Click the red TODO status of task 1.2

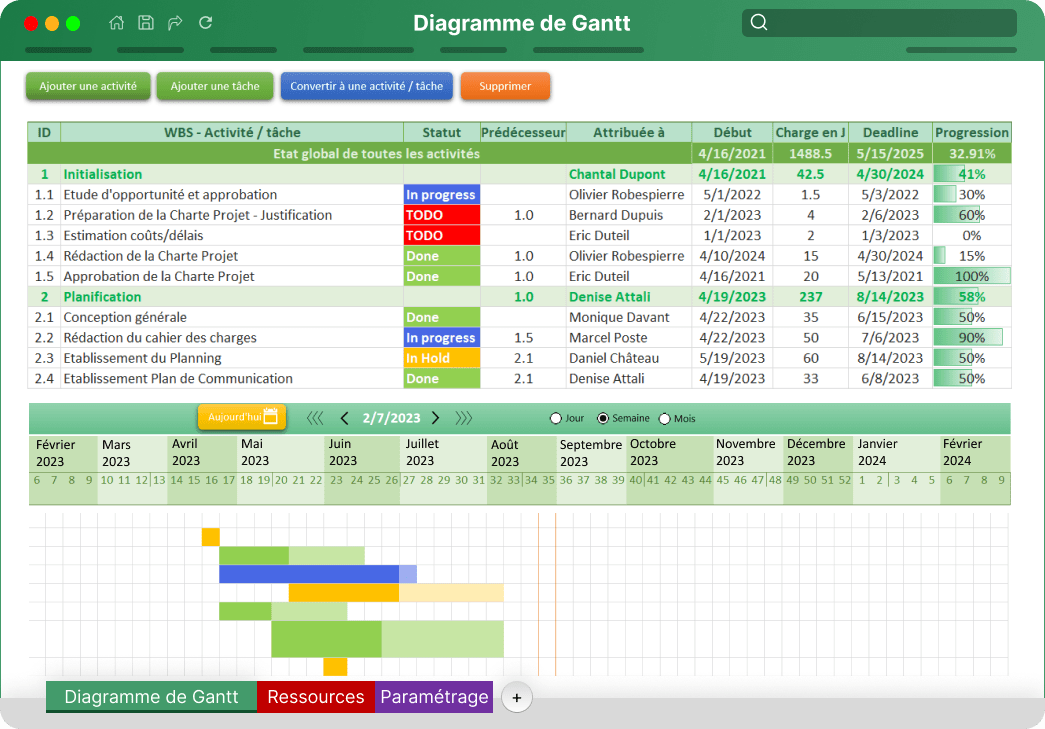[442, 215]
